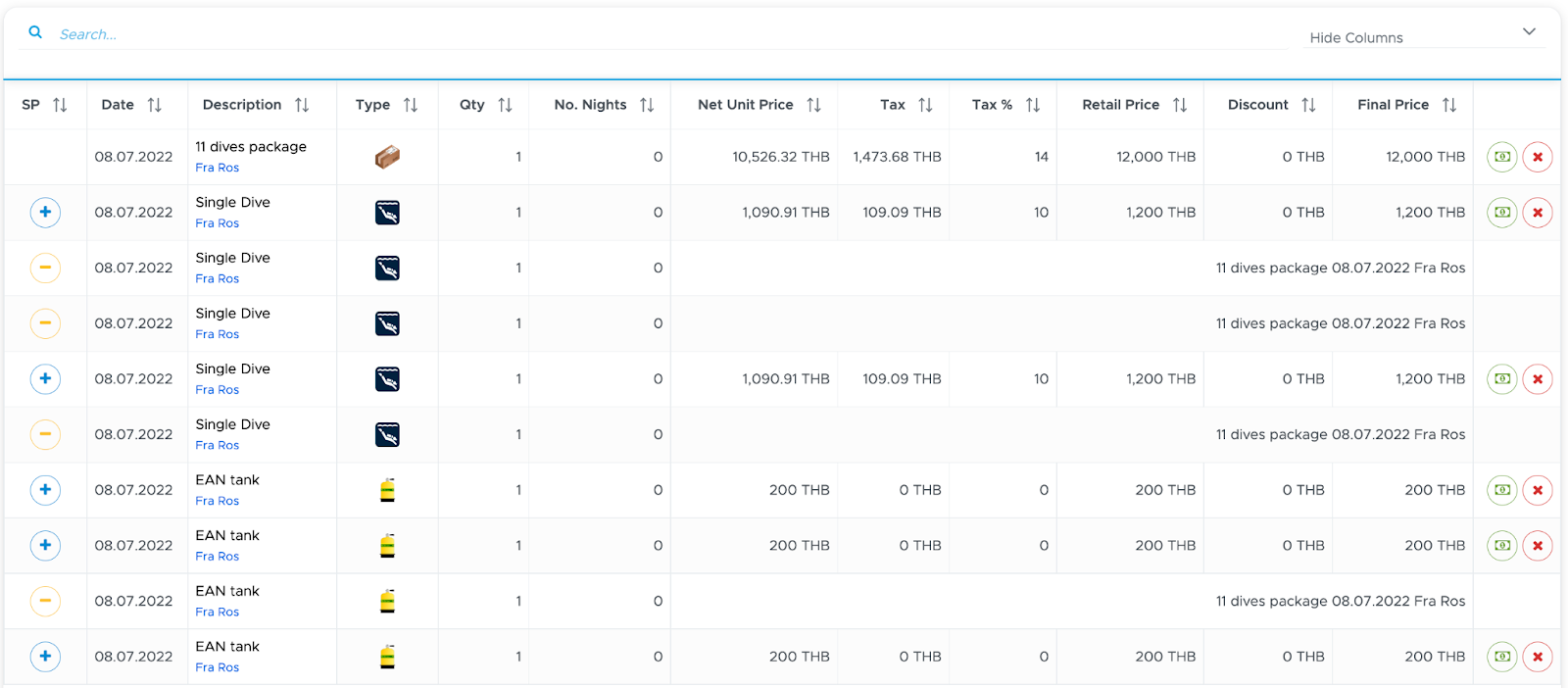Open the Fra Ros link under 11 dives package
Image resolution: width=1568 pixels, height=688 pixels.
(x=217, y=168)
